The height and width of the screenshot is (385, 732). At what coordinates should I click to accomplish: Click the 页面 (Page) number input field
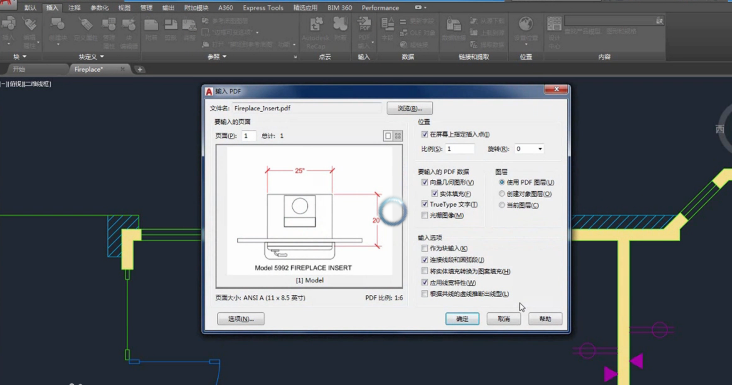pyautogui.click(x=249, y=136)
